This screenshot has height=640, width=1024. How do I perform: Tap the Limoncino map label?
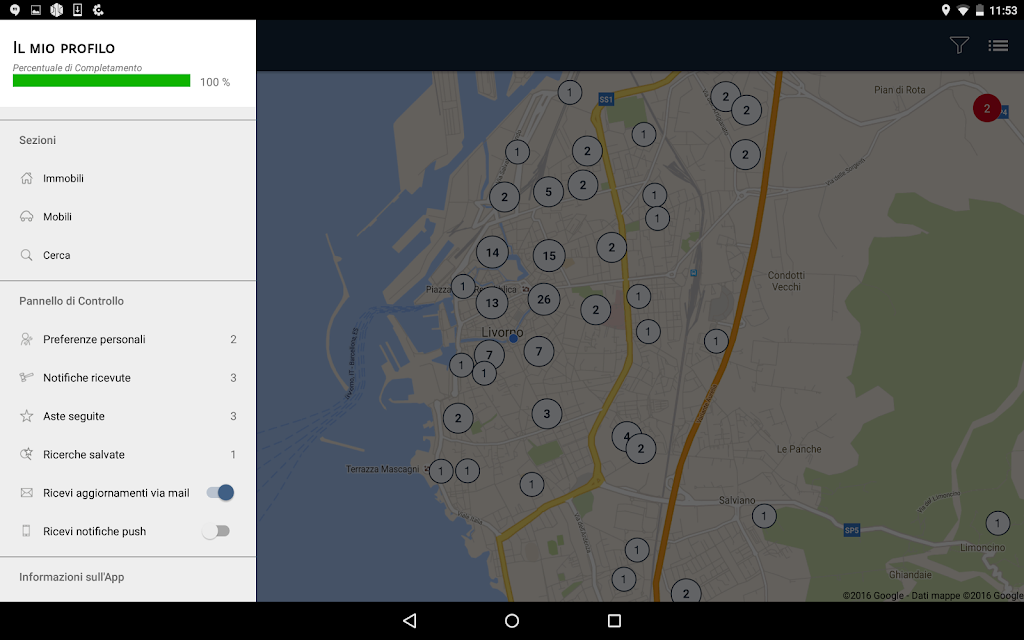982,547
